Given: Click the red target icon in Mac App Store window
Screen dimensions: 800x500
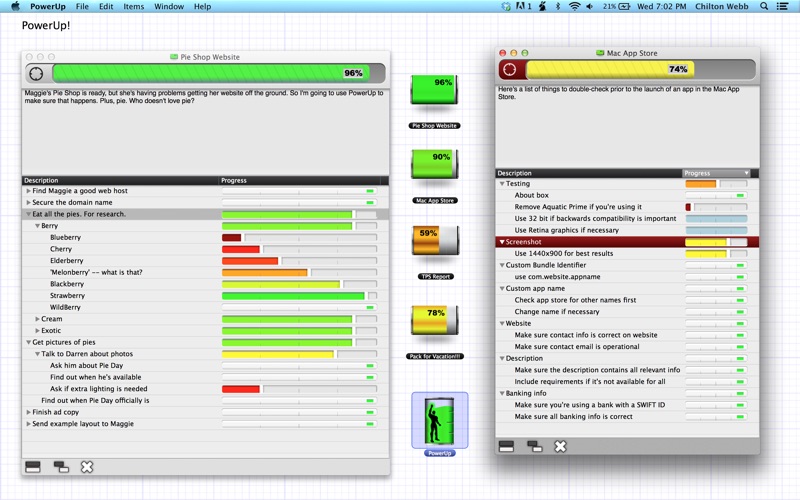Looking at the screenshot, I should click(x=509, y=69).
